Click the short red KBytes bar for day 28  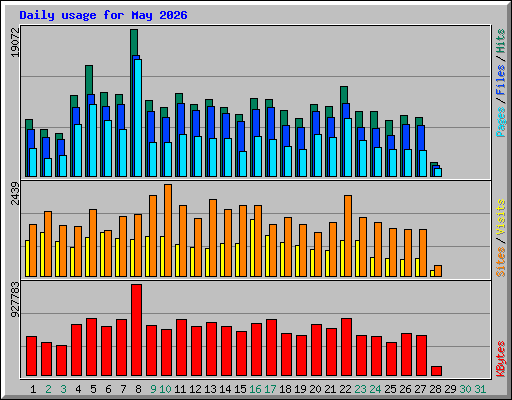pos(436,371)
